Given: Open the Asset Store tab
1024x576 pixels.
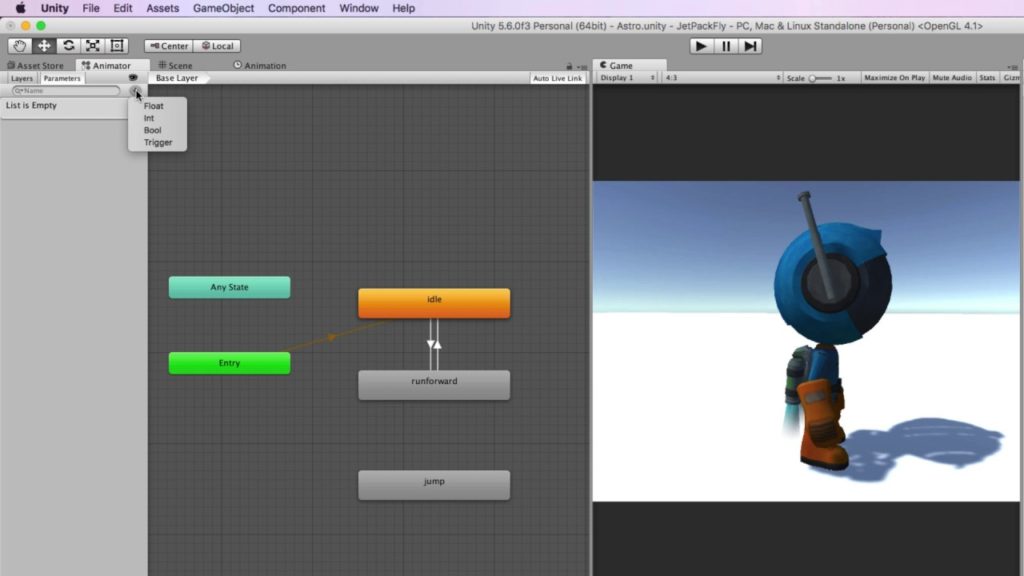Looking at the screenshot, I should click(36, 65).
